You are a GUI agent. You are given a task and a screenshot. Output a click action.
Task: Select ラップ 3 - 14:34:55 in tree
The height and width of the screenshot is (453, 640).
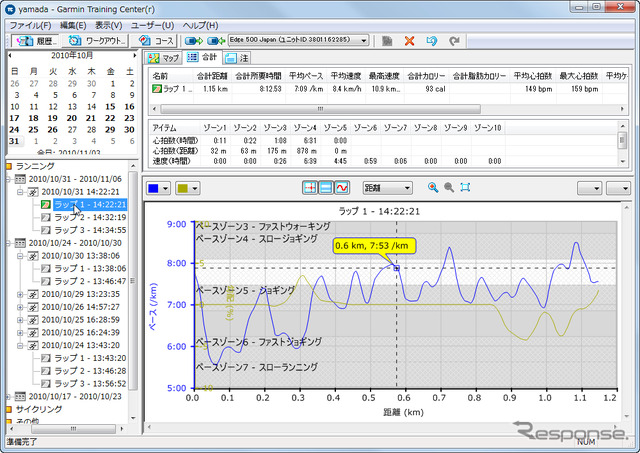click(90, 230)
